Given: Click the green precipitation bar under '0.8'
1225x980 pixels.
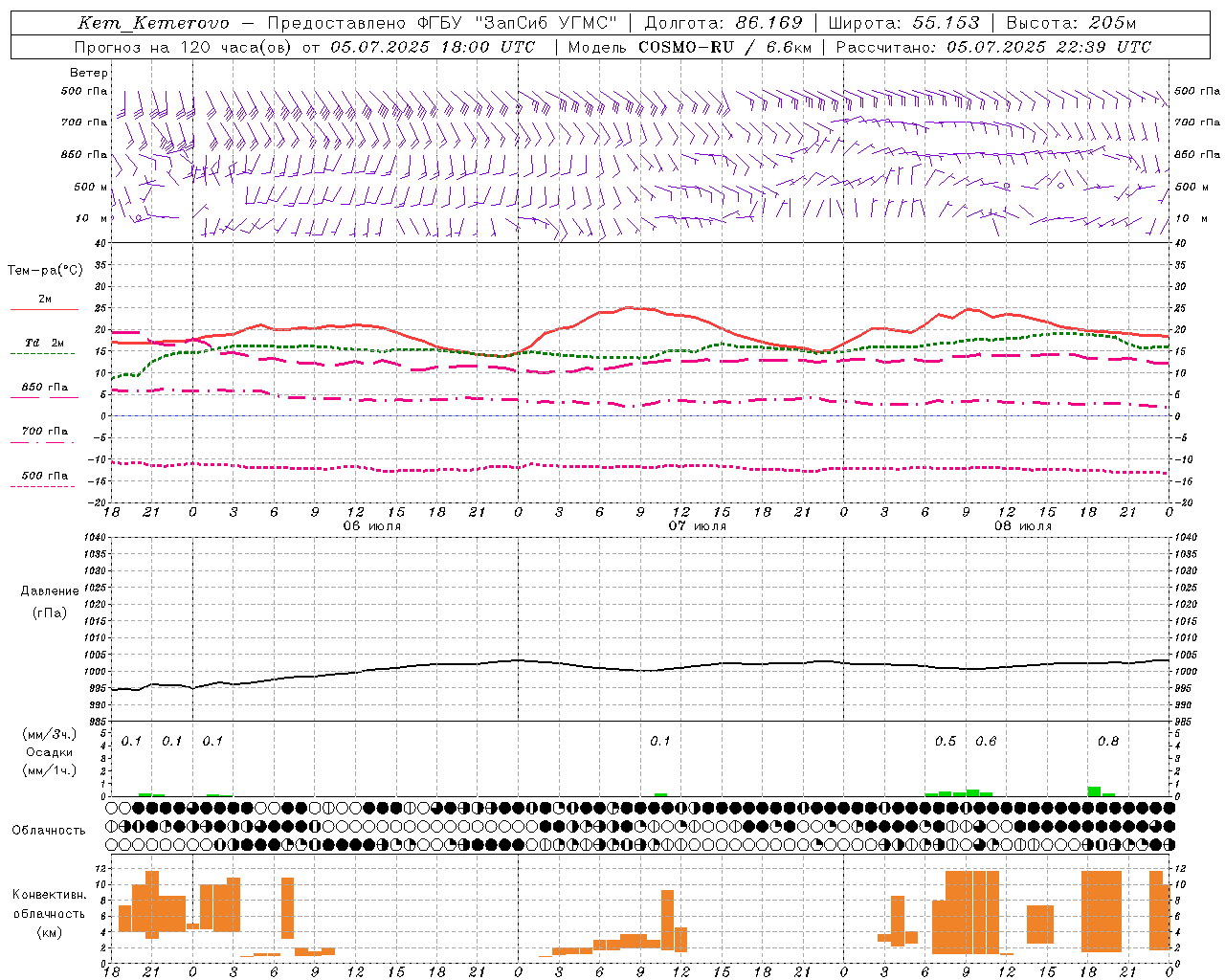Looking at the screenshot, I should (1094, 791).
